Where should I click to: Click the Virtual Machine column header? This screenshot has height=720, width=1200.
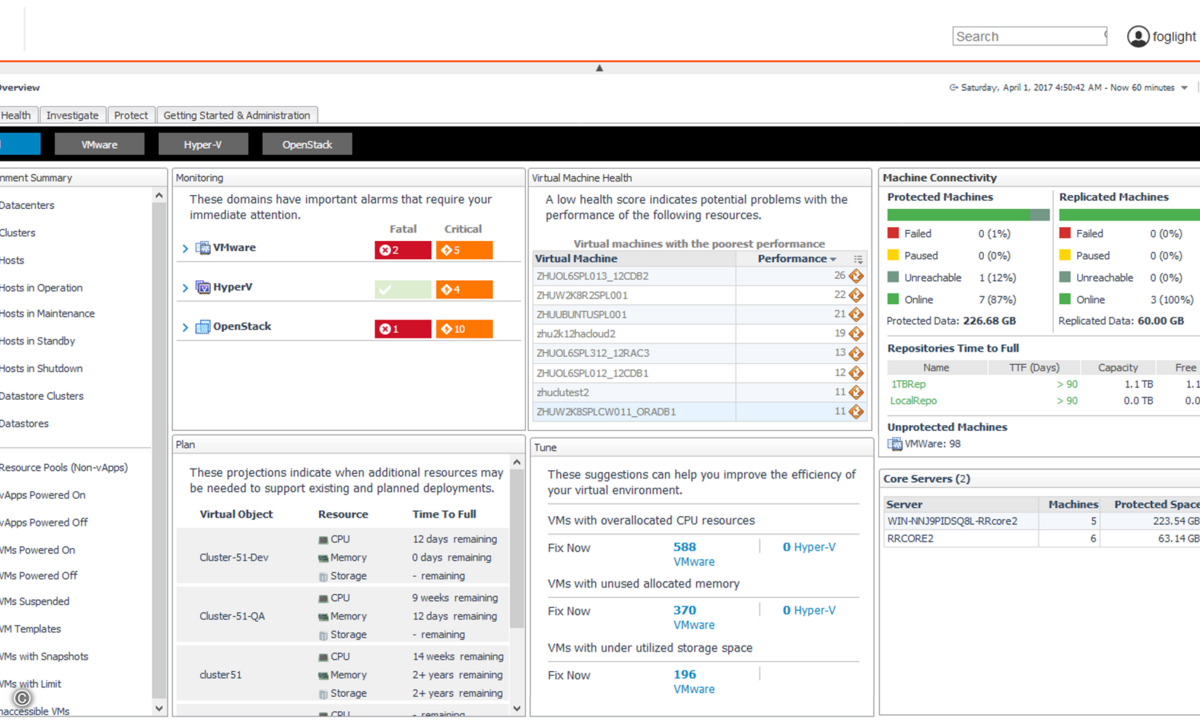click(635, 259)
